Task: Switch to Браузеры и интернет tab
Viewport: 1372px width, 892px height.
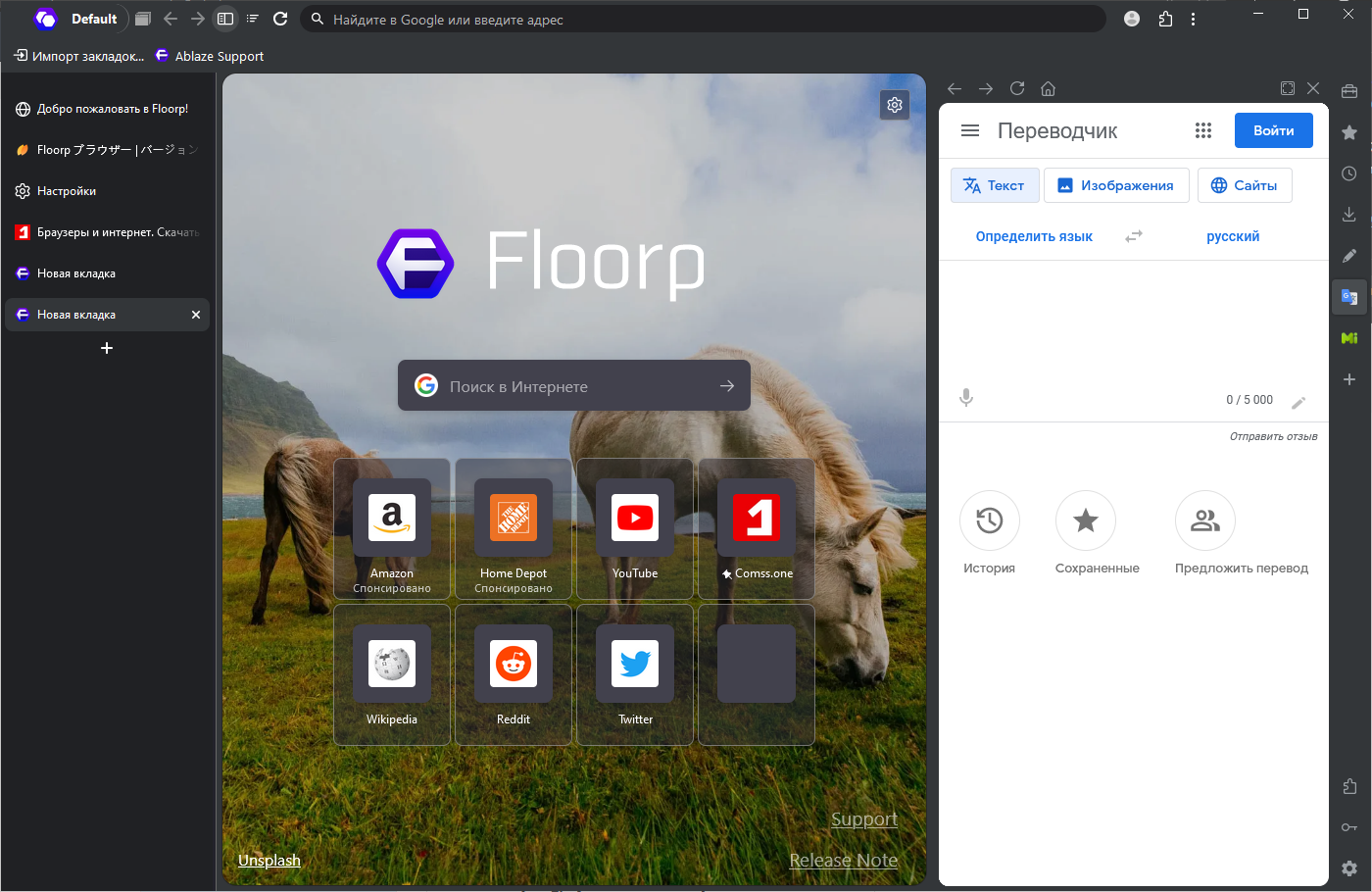Action: point(108,232)
